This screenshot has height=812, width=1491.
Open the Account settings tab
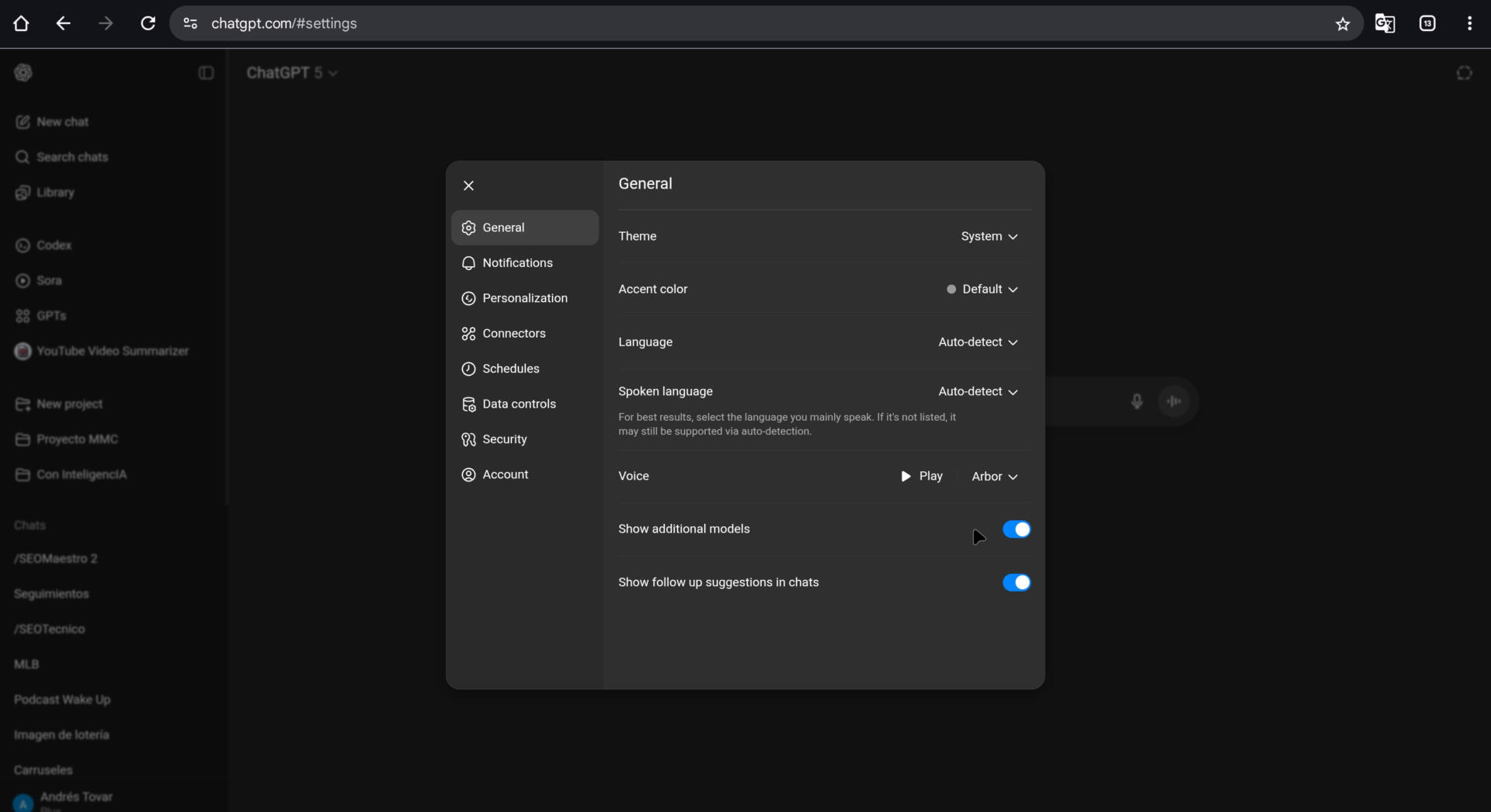coord(525,474)
